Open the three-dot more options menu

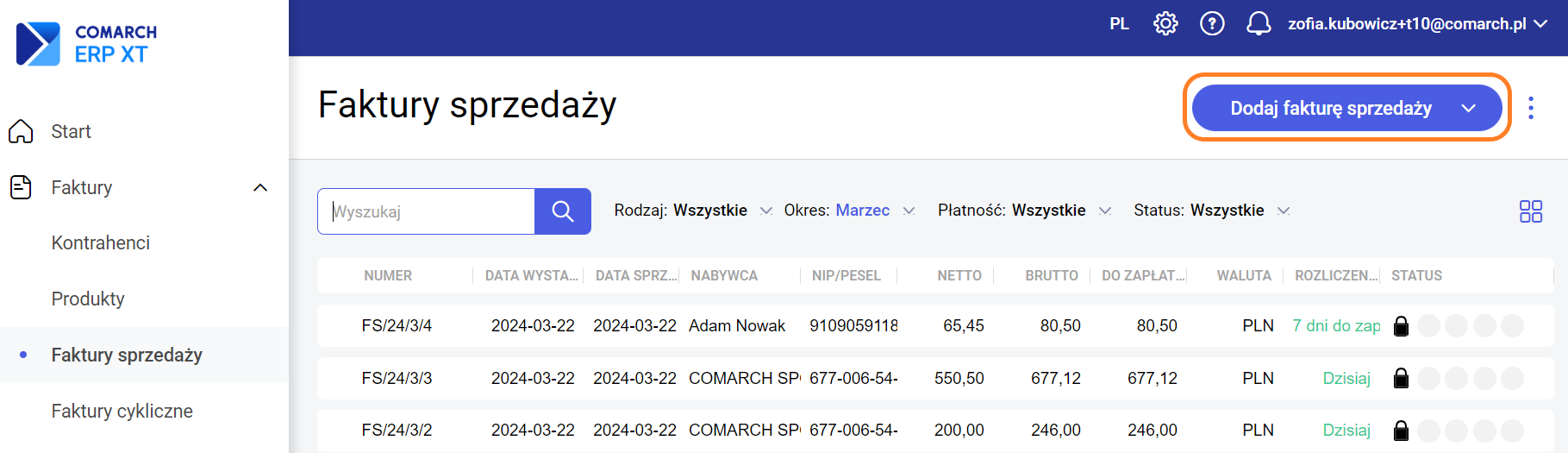click(1531, 108)
